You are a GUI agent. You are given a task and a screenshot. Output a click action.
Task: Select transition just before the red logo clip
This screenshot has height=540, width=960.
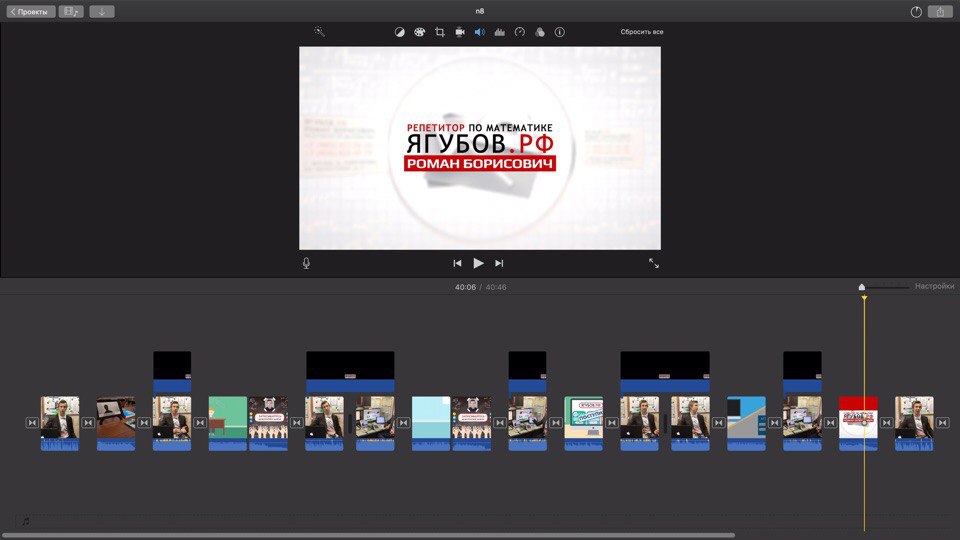click(830, 423)
